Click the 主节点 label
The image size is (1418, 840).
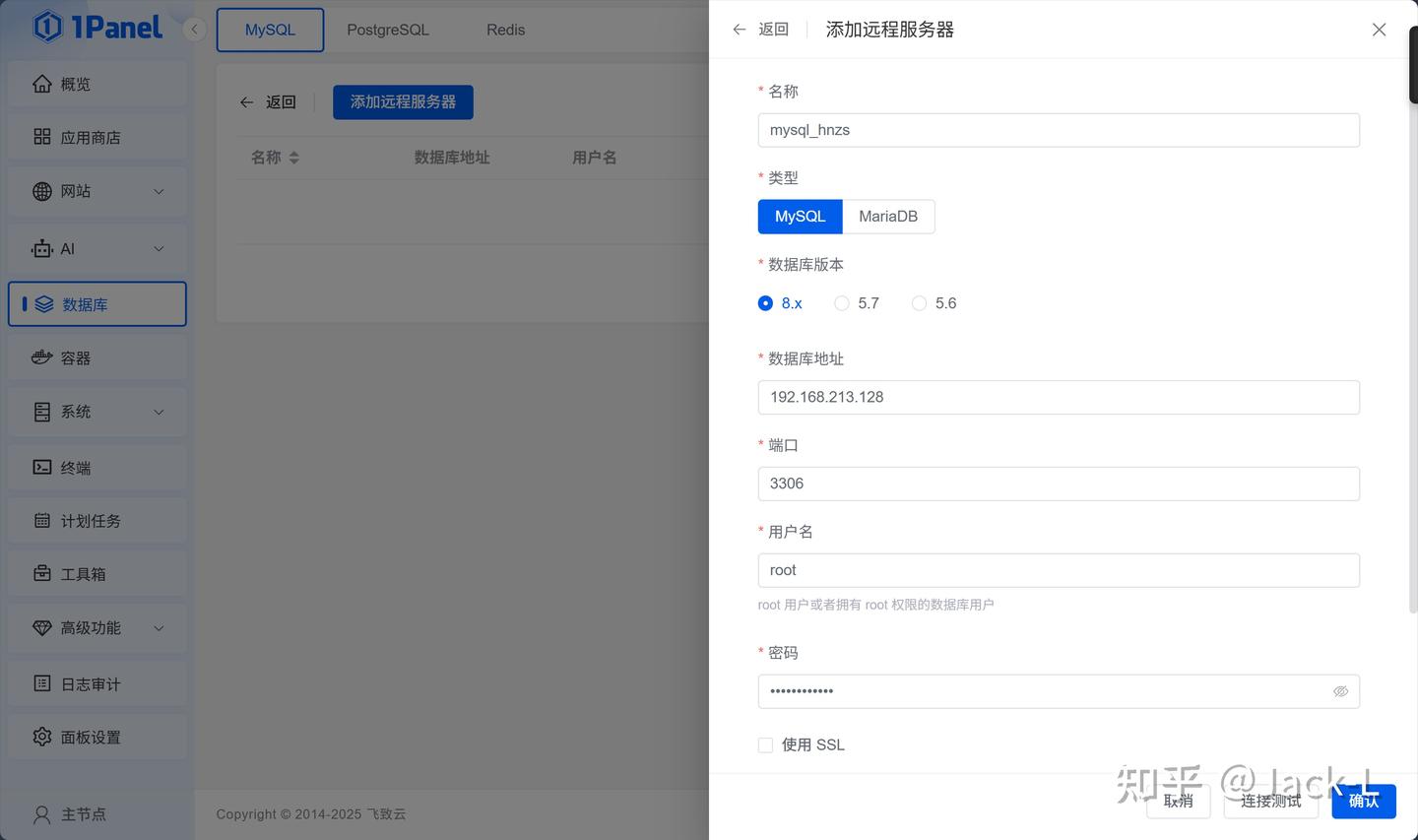84,814
